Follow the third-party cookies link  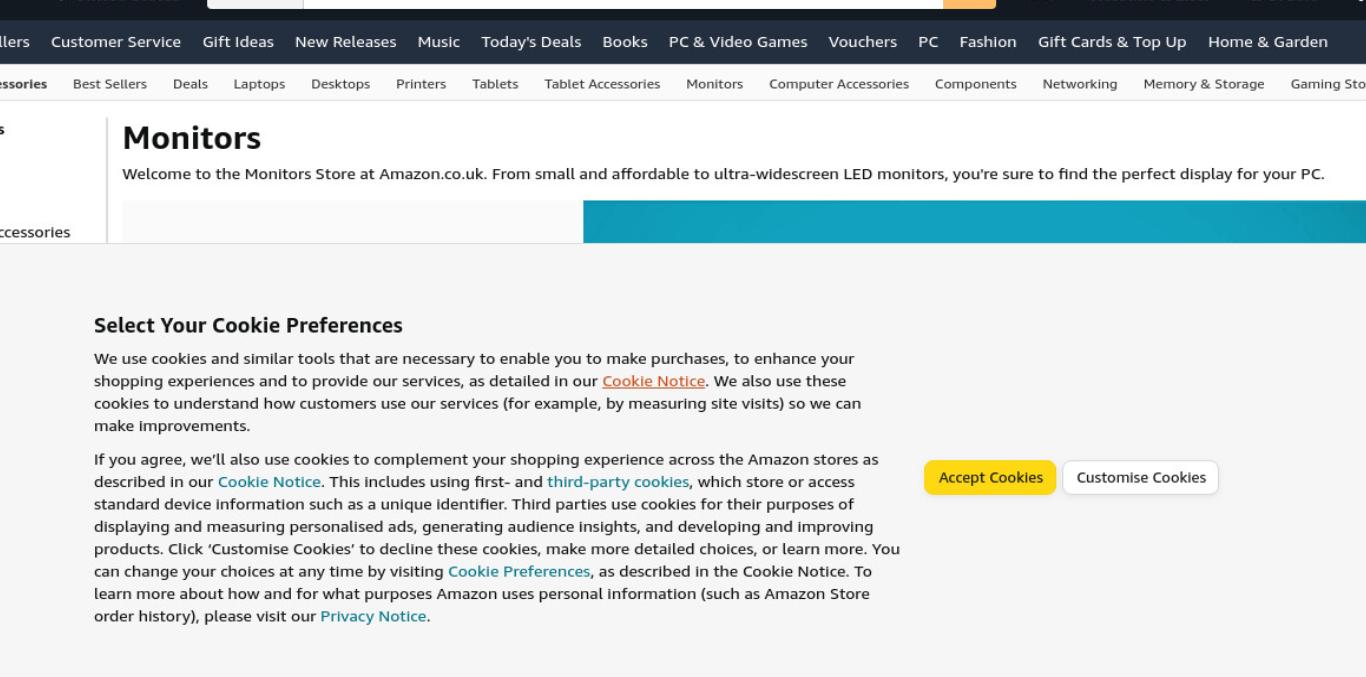click(618, 482)
